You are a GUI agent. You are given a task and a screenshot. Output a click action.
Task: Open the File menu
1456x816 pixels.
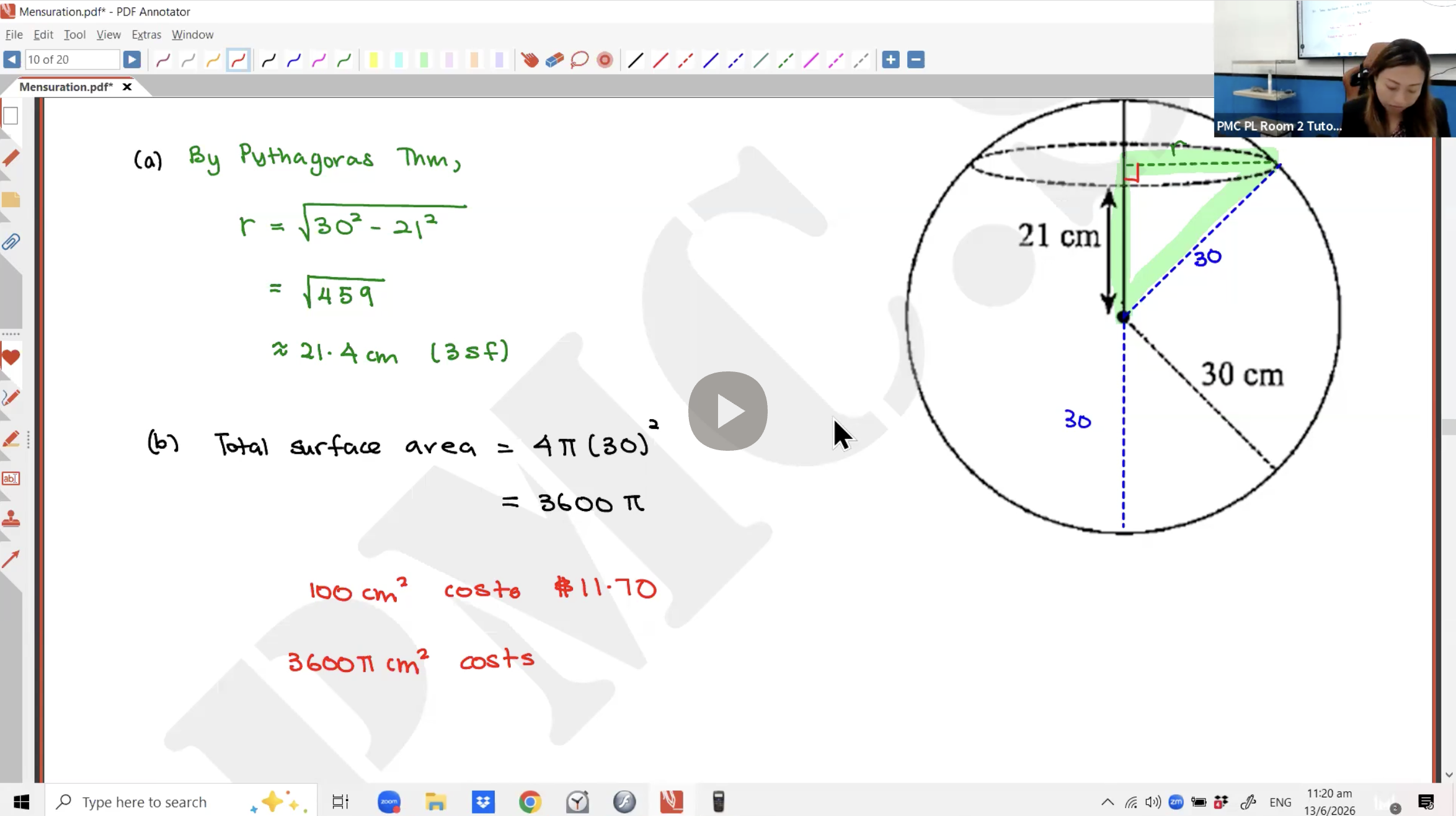pyautogui.click(x=14, y=35)
